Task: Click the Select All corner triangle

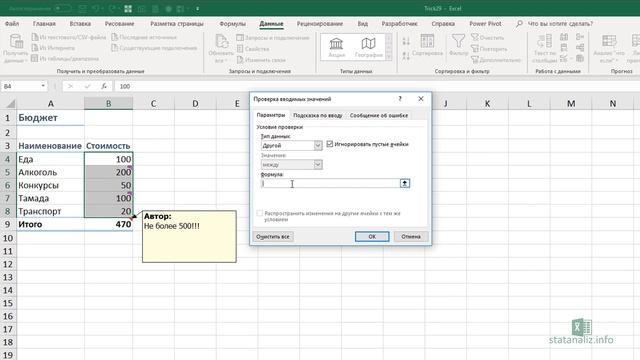Action: [10, 104]
